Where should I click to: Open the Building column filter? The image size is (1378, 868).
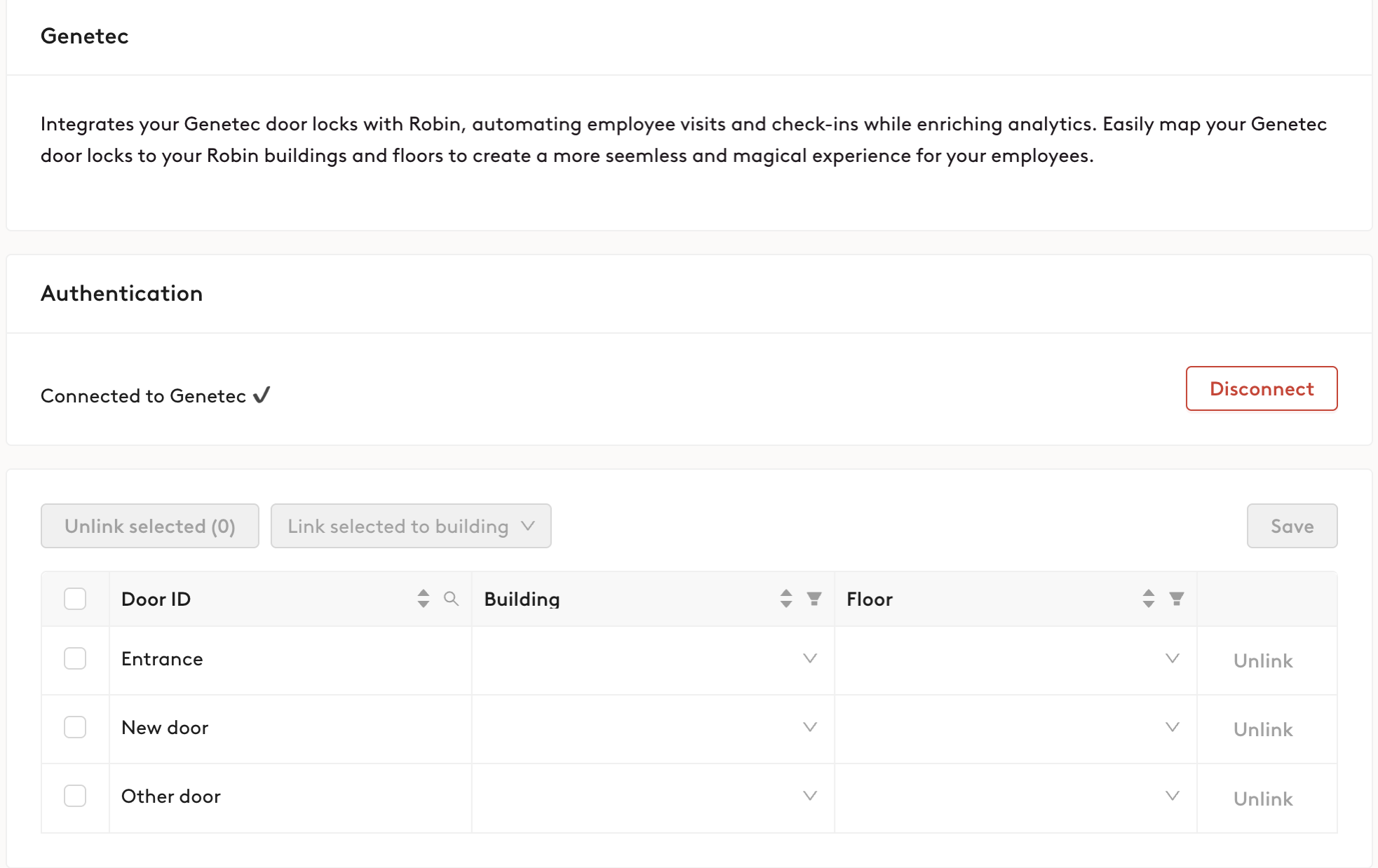(x=814, y=599)
